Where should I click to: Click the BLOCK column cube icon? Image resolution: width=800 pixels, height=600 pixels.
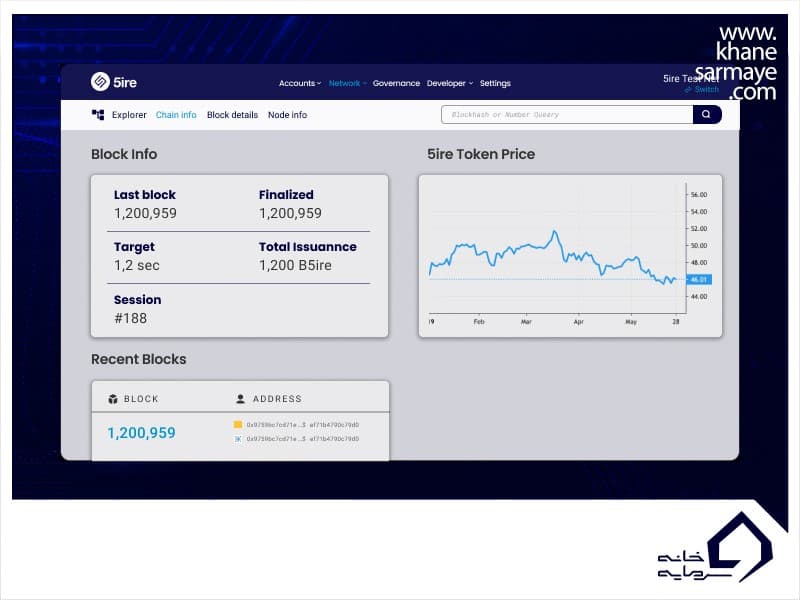[x=113, y=399]
